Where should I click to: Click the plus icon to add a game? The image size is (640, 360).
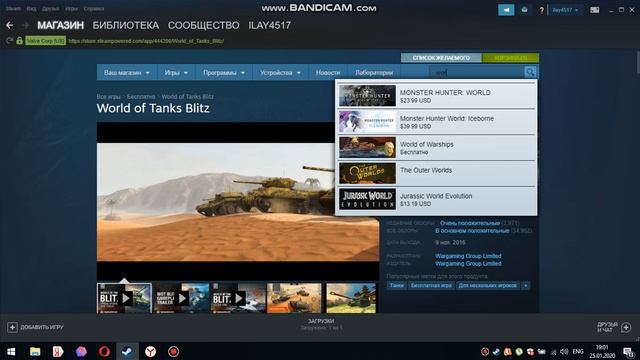pyautogui.click(x=12, y=327)
